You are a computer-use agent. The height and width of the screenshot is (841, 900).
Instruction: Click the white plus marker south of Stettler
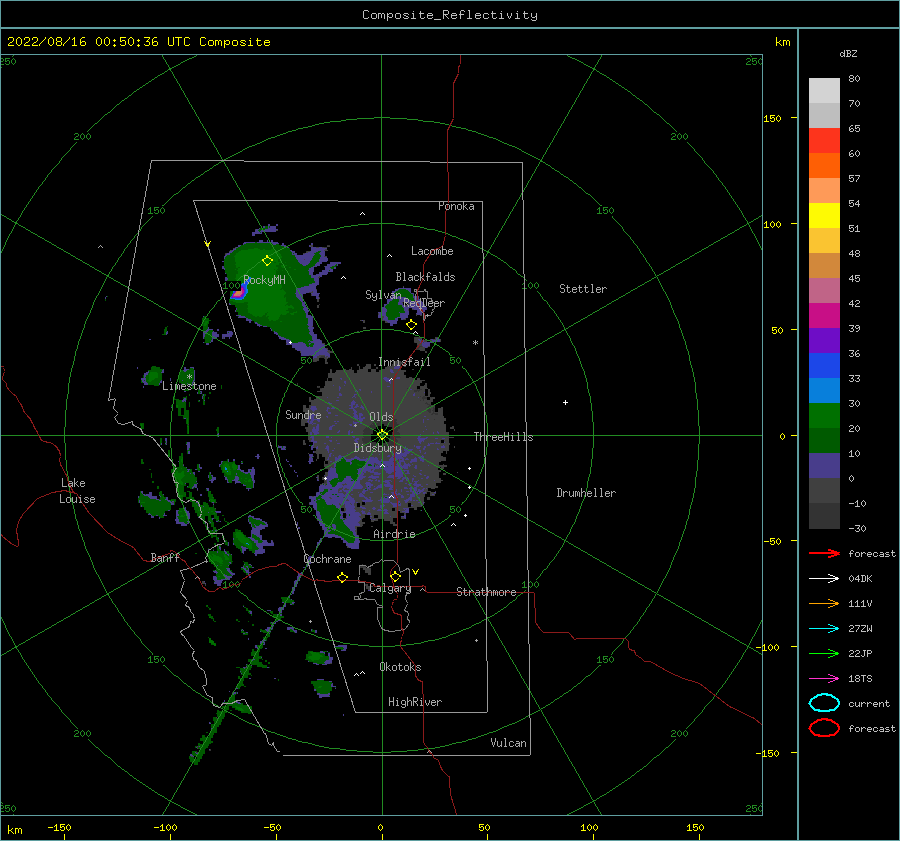565,402
